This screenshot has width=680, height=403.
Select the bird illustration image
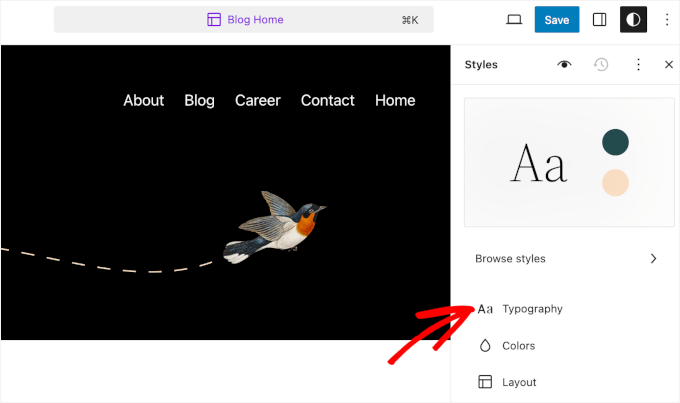[275, 227]
